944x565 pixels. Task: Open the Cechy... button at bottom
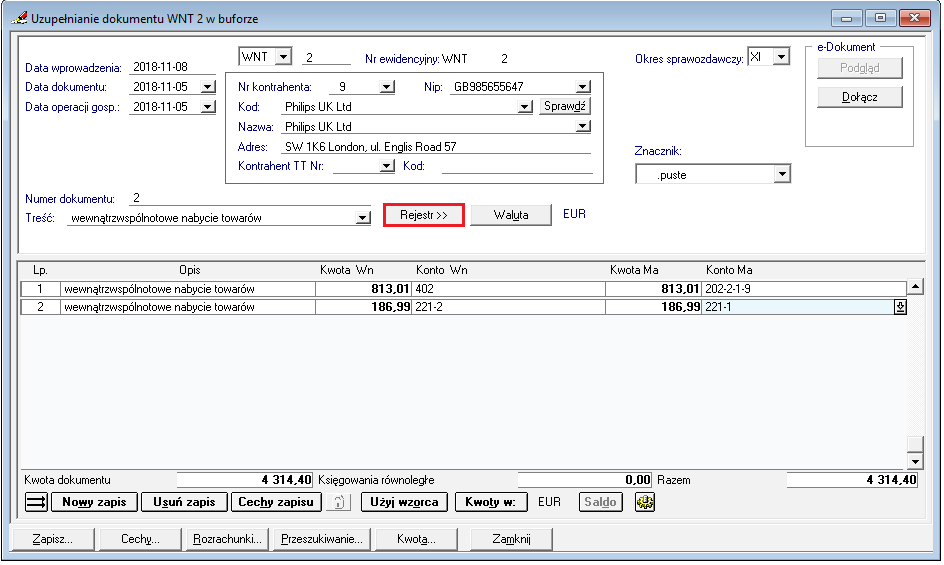point(140,539)
